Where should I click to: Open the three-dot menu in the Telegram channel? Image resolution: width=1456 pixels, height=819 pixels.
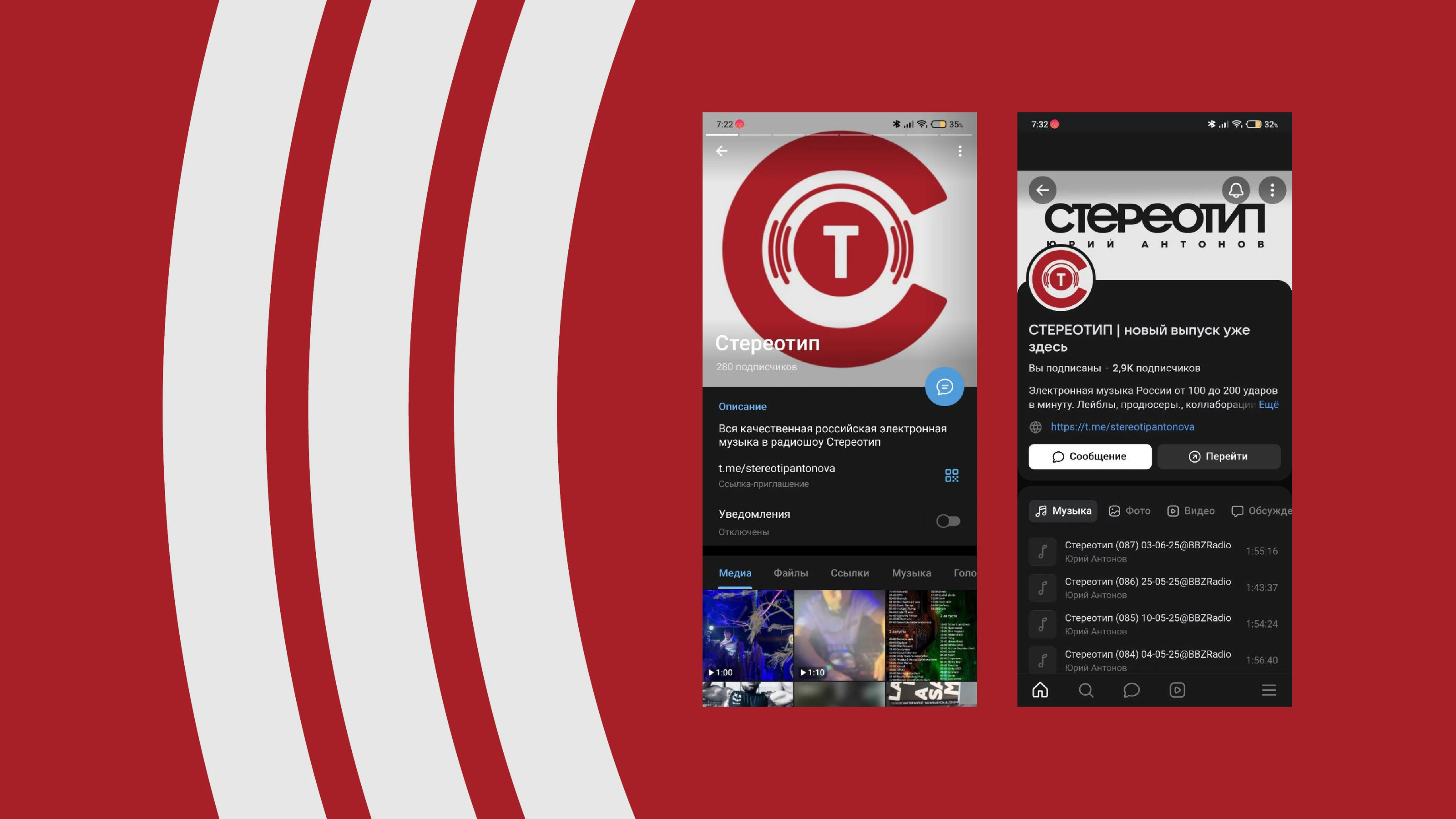tap(960, 151)
